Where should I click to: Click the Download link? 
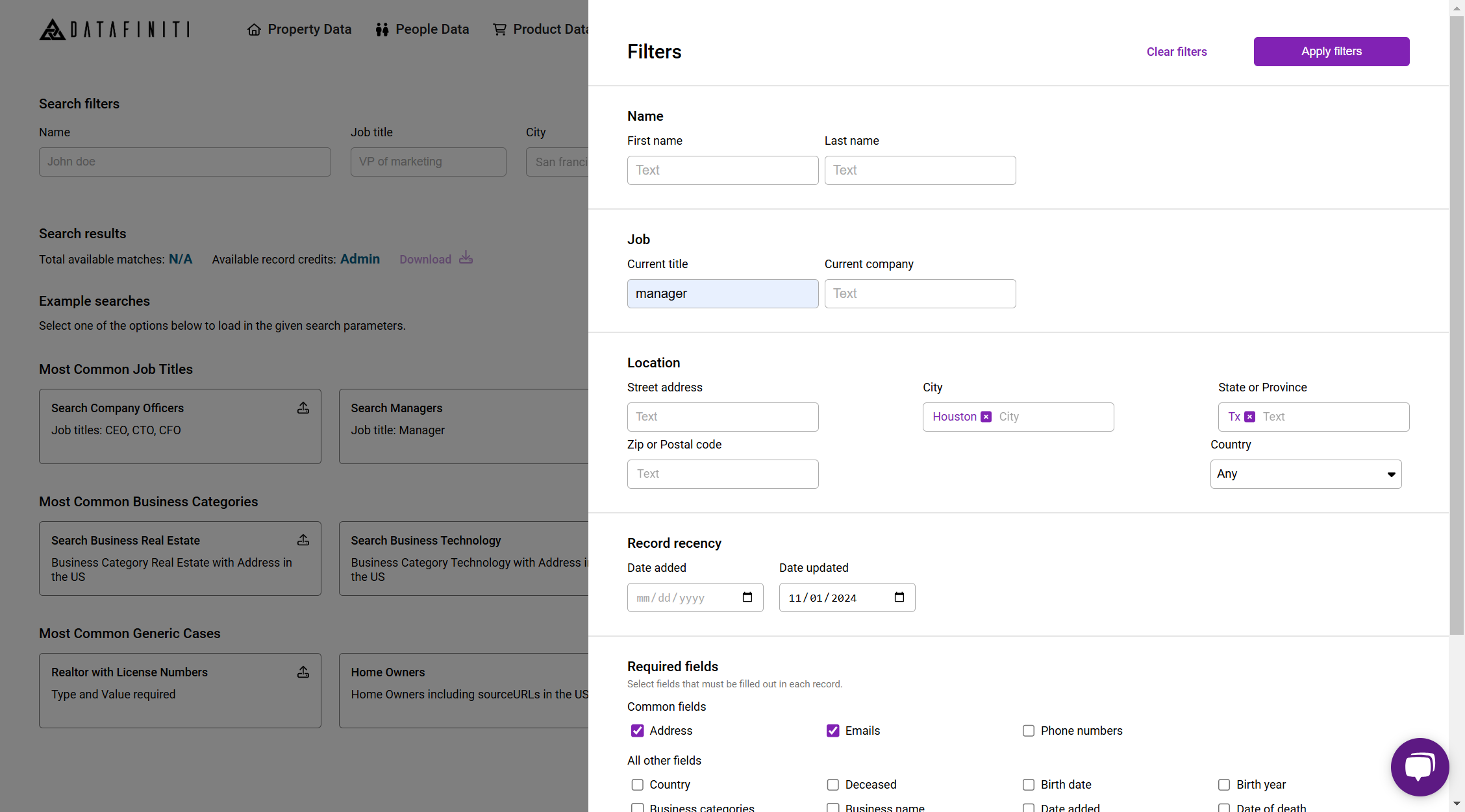click(x=425, y=259)
